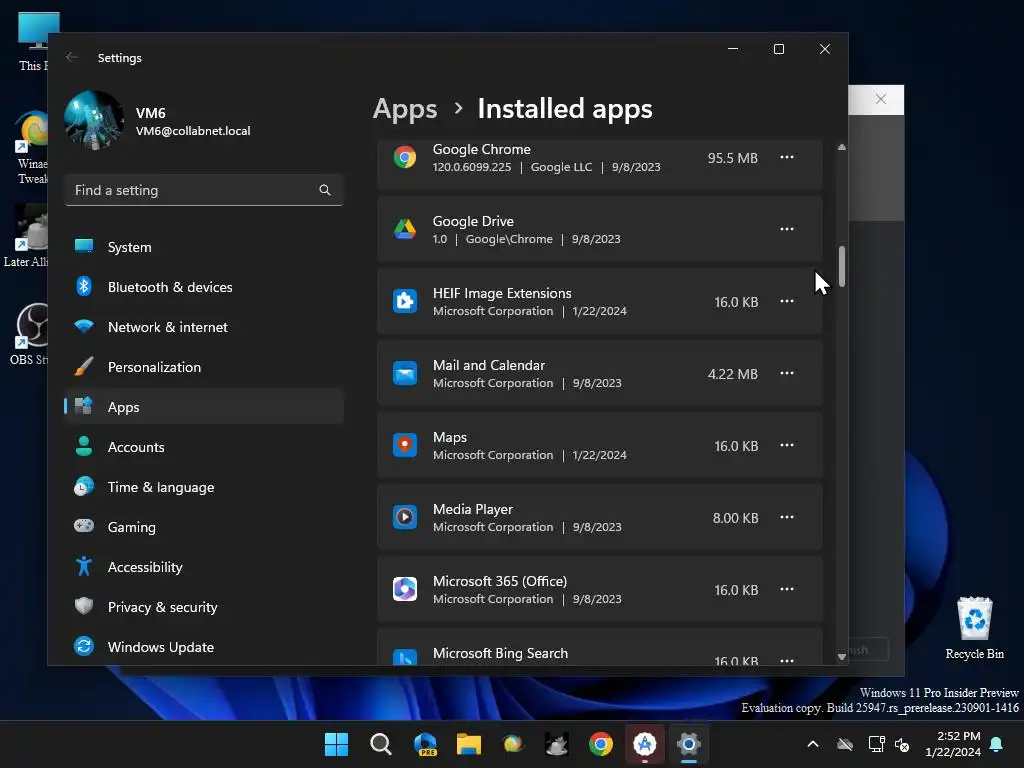Open Accessibility settings
Screen dimensions: 1024x768
(x=203, y=567)
